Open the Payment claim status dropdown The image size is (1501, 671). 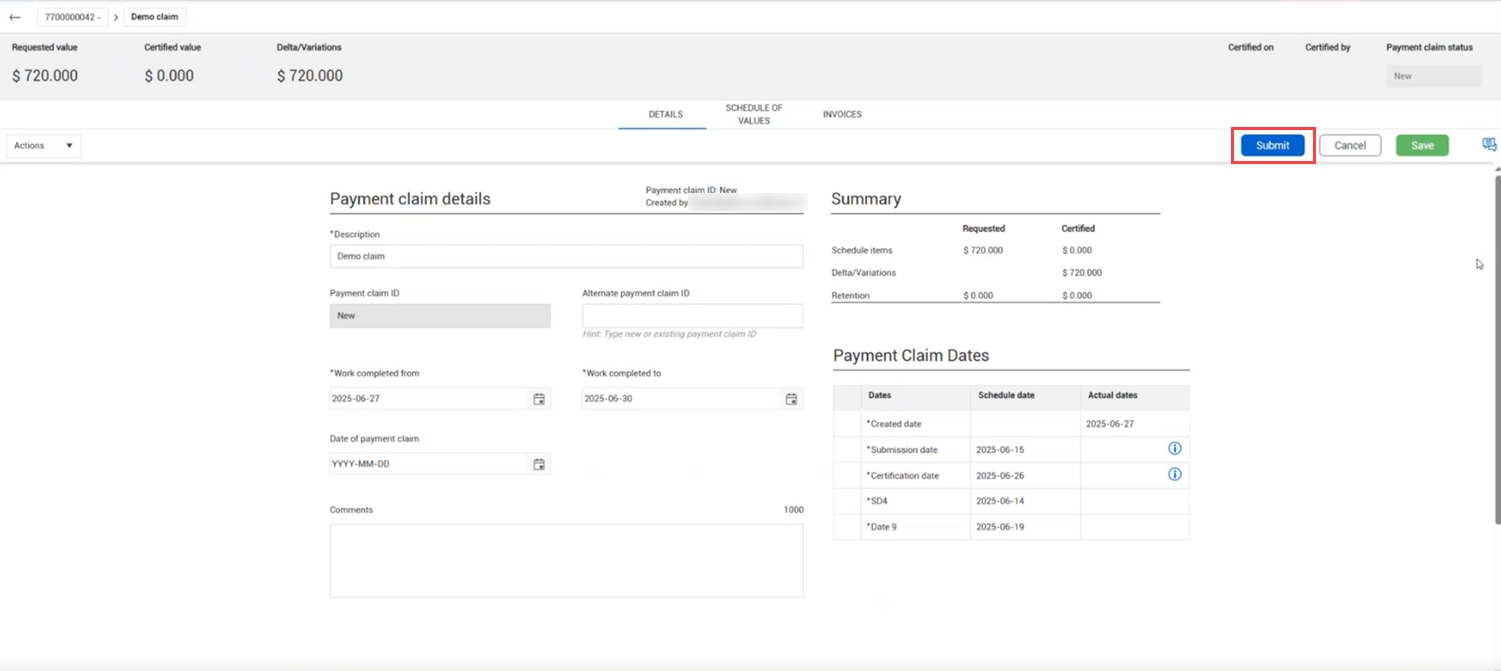pos(1433,76)
